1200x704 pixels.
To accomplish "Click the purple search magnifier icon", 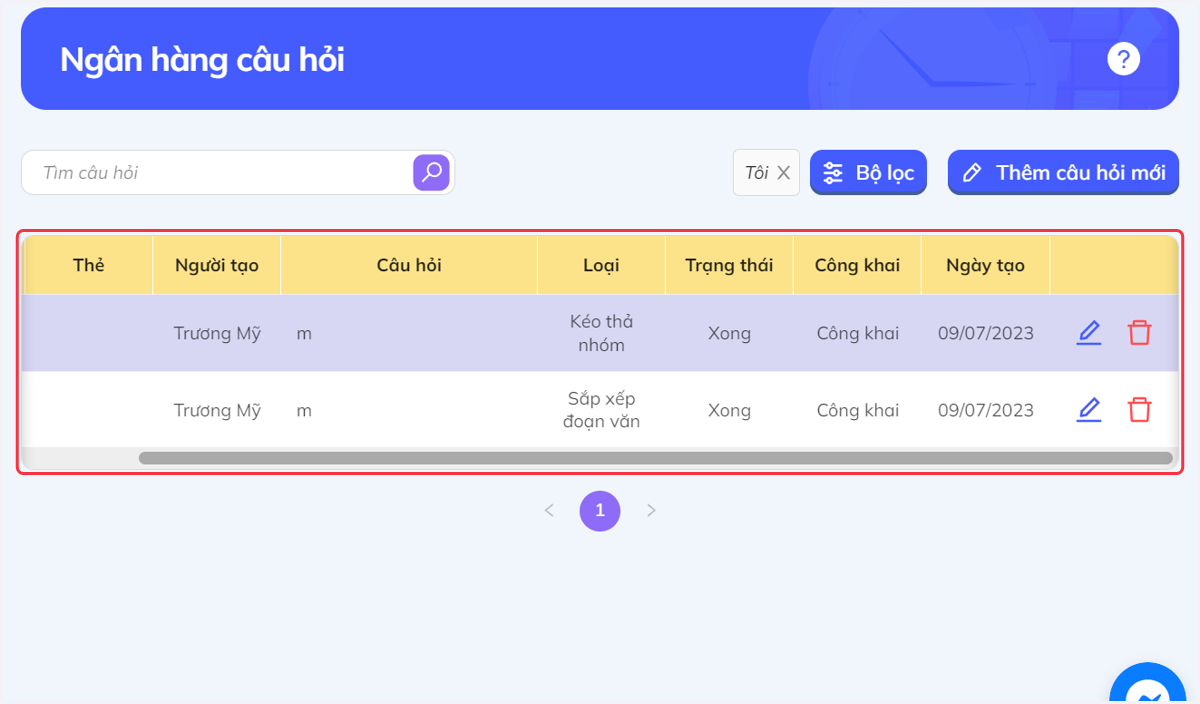I will point(431,172).
